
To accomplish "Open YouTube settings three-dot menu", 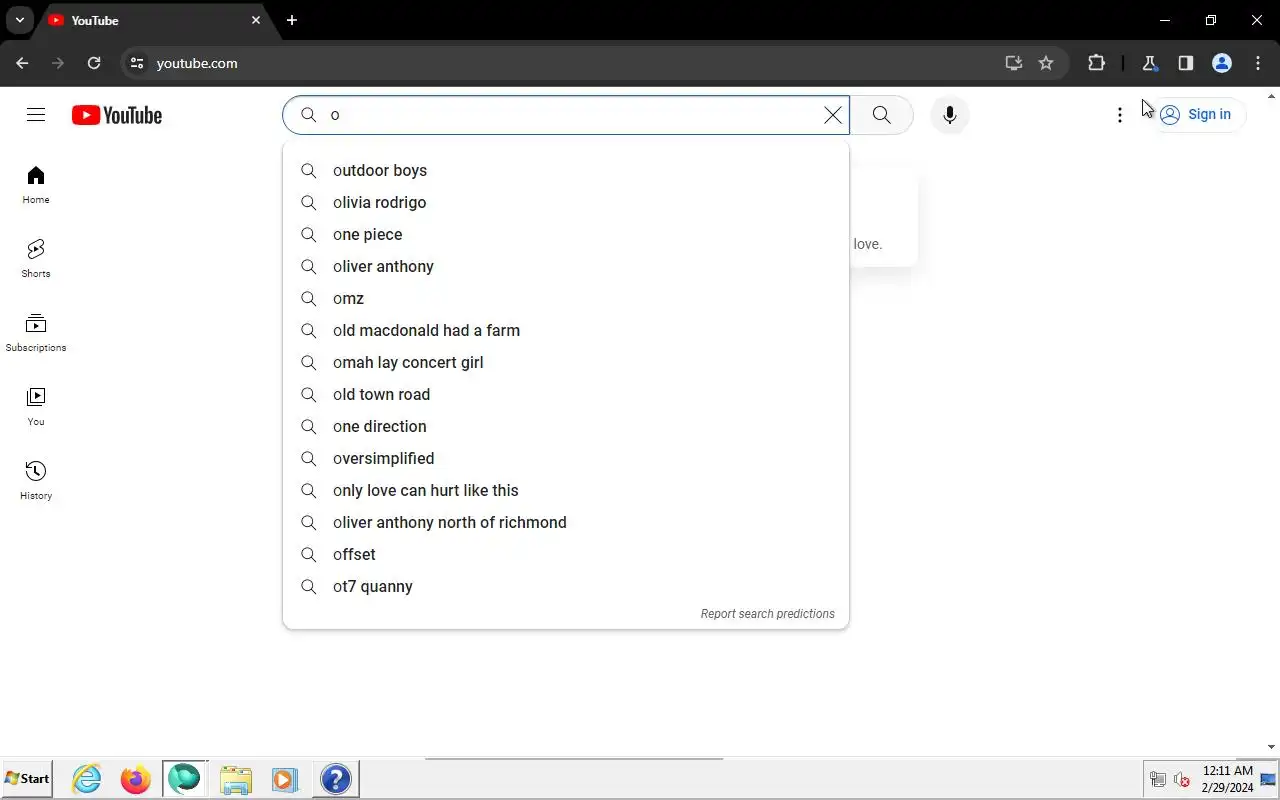I will click(1120, 115).
